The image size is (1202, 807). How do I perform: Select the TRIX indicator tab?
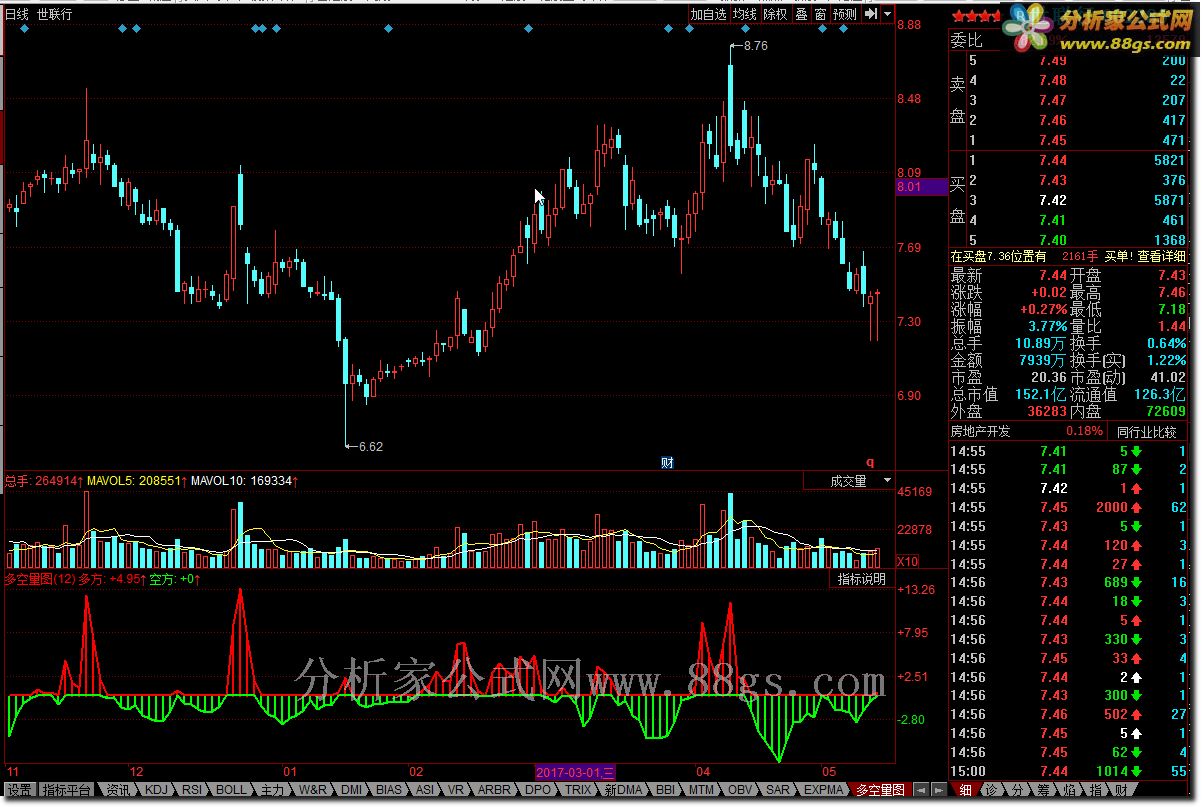coord(578,790)
